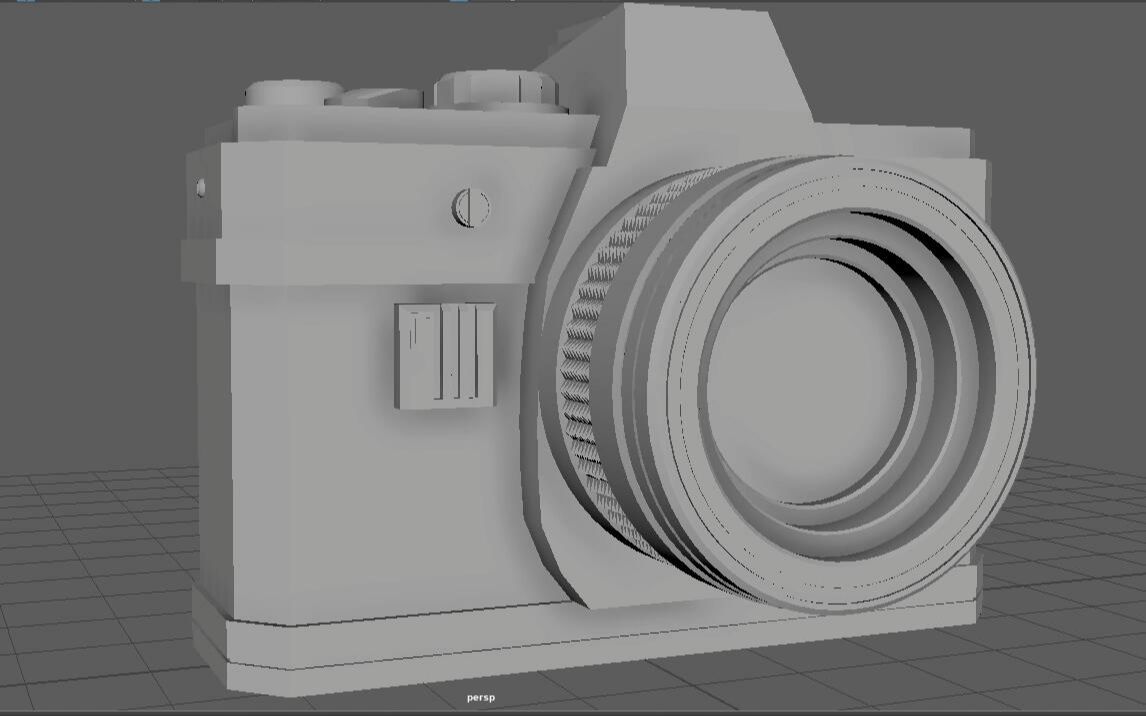Select the front lens glass of the model

pyautogui.click(x=808, y=380)
